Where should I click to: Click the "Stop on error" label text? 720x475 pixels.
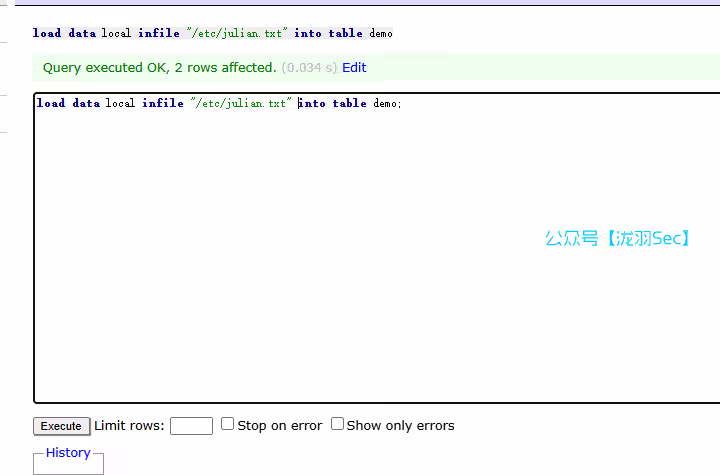[280, 426]
